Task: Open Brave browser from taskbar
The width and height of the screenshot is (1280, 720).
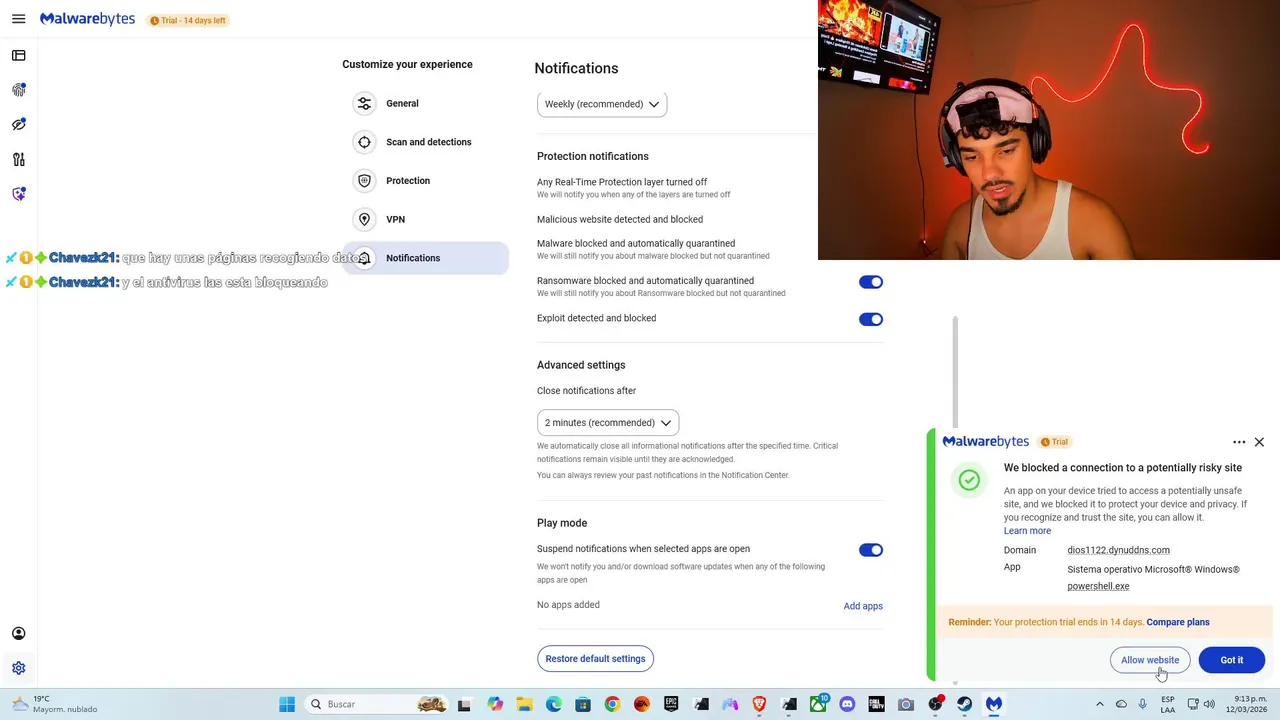Action: point(759,704)
